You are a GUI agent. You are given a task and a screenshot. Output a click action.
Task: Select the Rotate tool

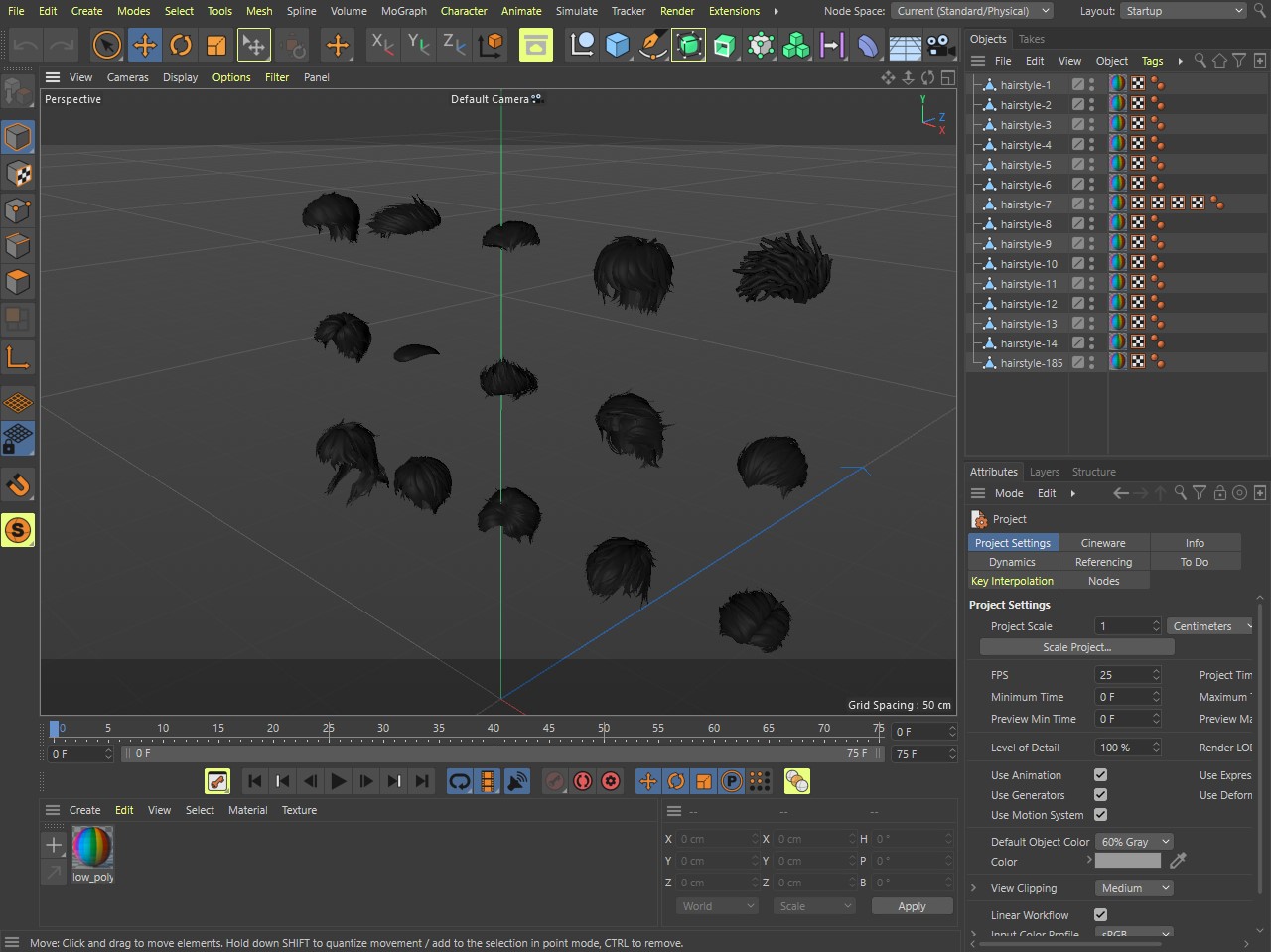(x=180, y=45)
